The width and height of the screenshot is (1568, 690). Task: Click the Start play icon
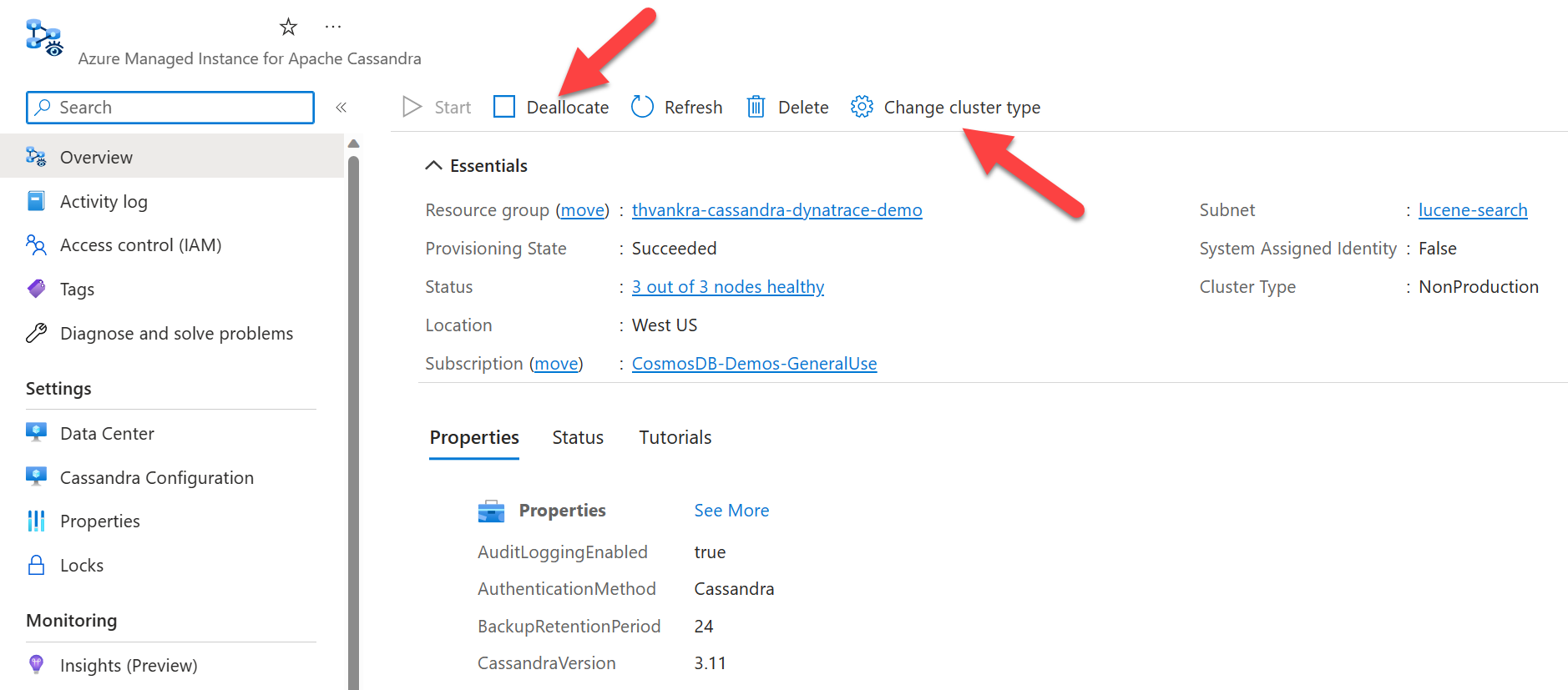412,107
